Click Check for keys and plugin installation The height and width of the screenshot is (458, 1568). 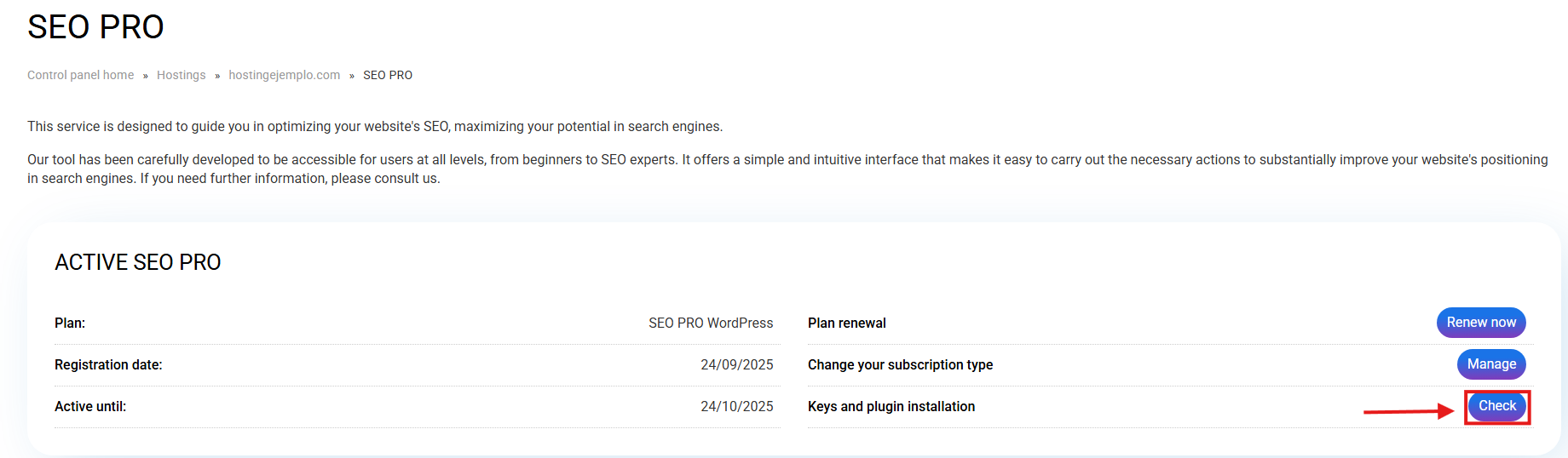pyautogui.click(x=1496, y=406)
